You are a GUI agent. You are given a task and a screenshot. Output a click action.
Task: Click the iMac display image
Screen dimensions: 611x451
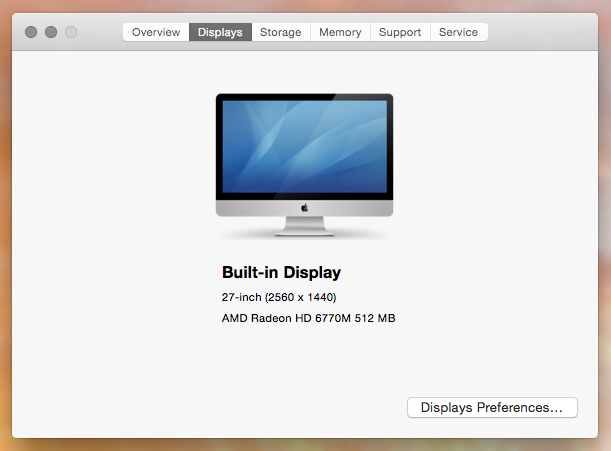(x=304, y=164)
